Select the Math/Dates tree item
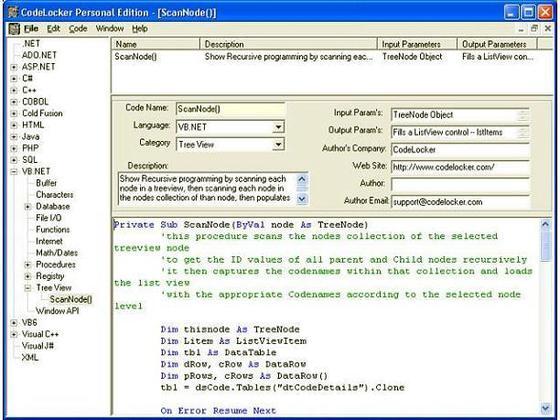Viewport: 560px width, 420px height. (56, 253)
